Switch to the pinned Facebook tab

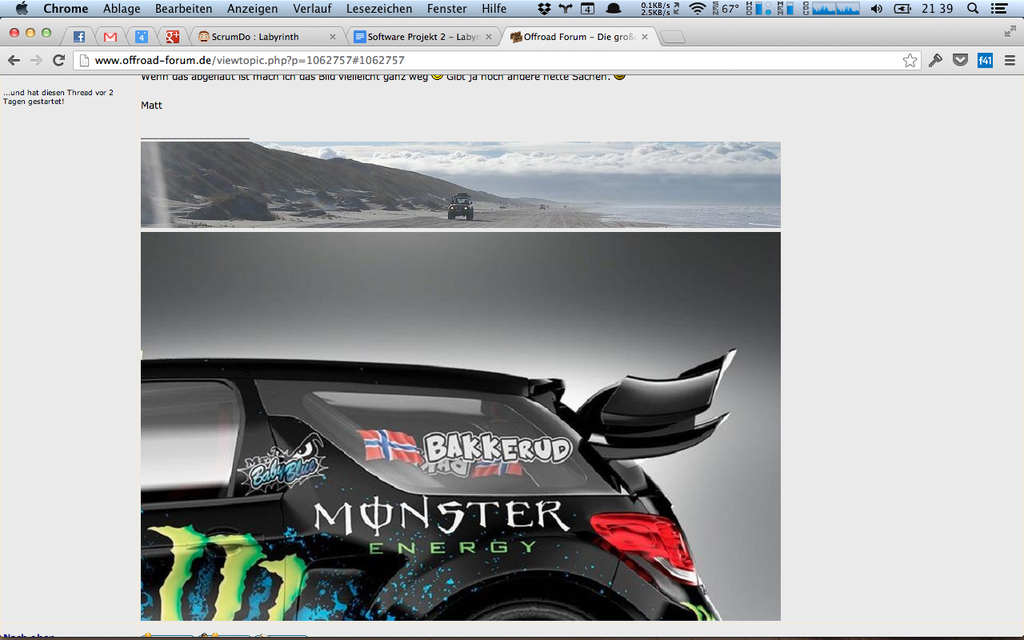79,37
